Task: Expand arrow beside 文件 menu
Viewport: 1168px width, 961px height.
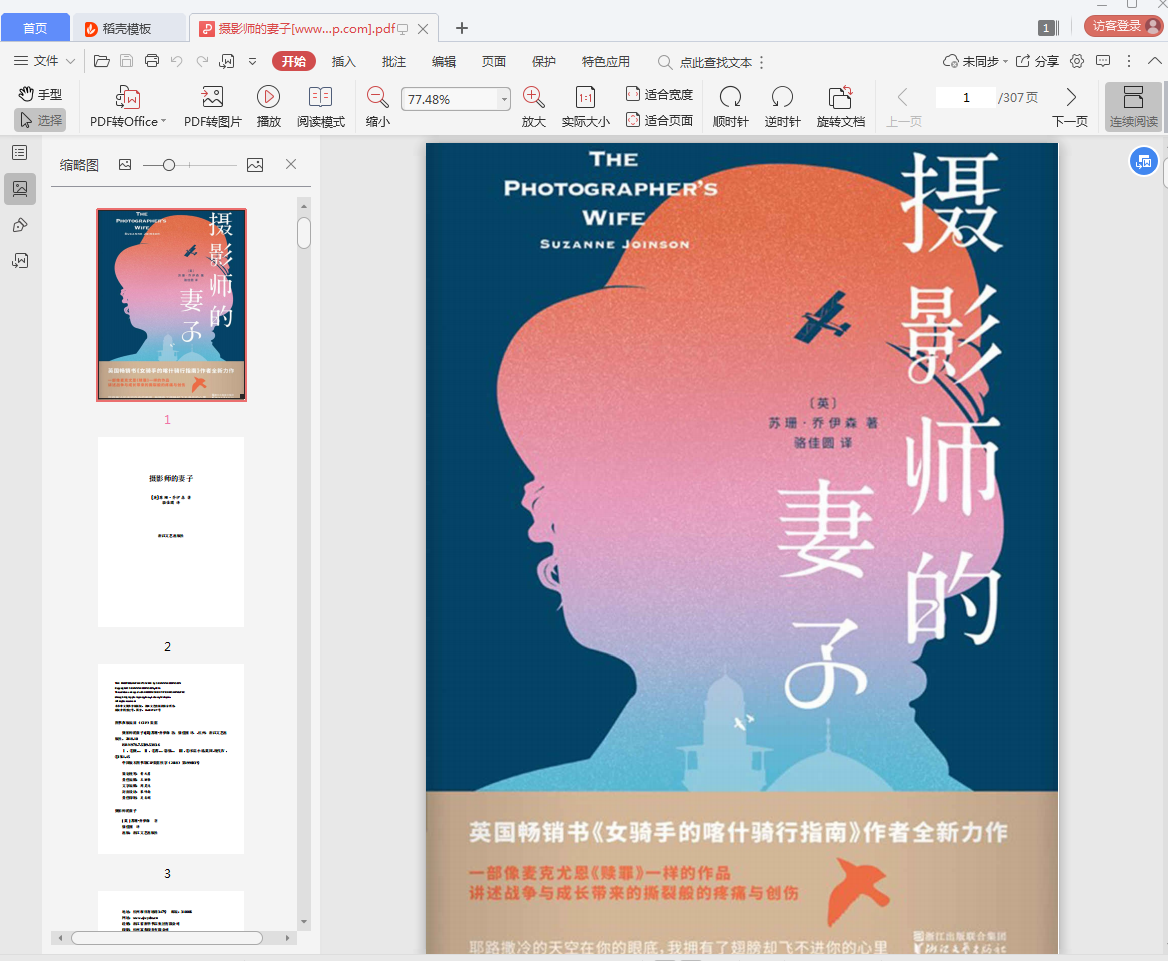Action: [70, 61]
